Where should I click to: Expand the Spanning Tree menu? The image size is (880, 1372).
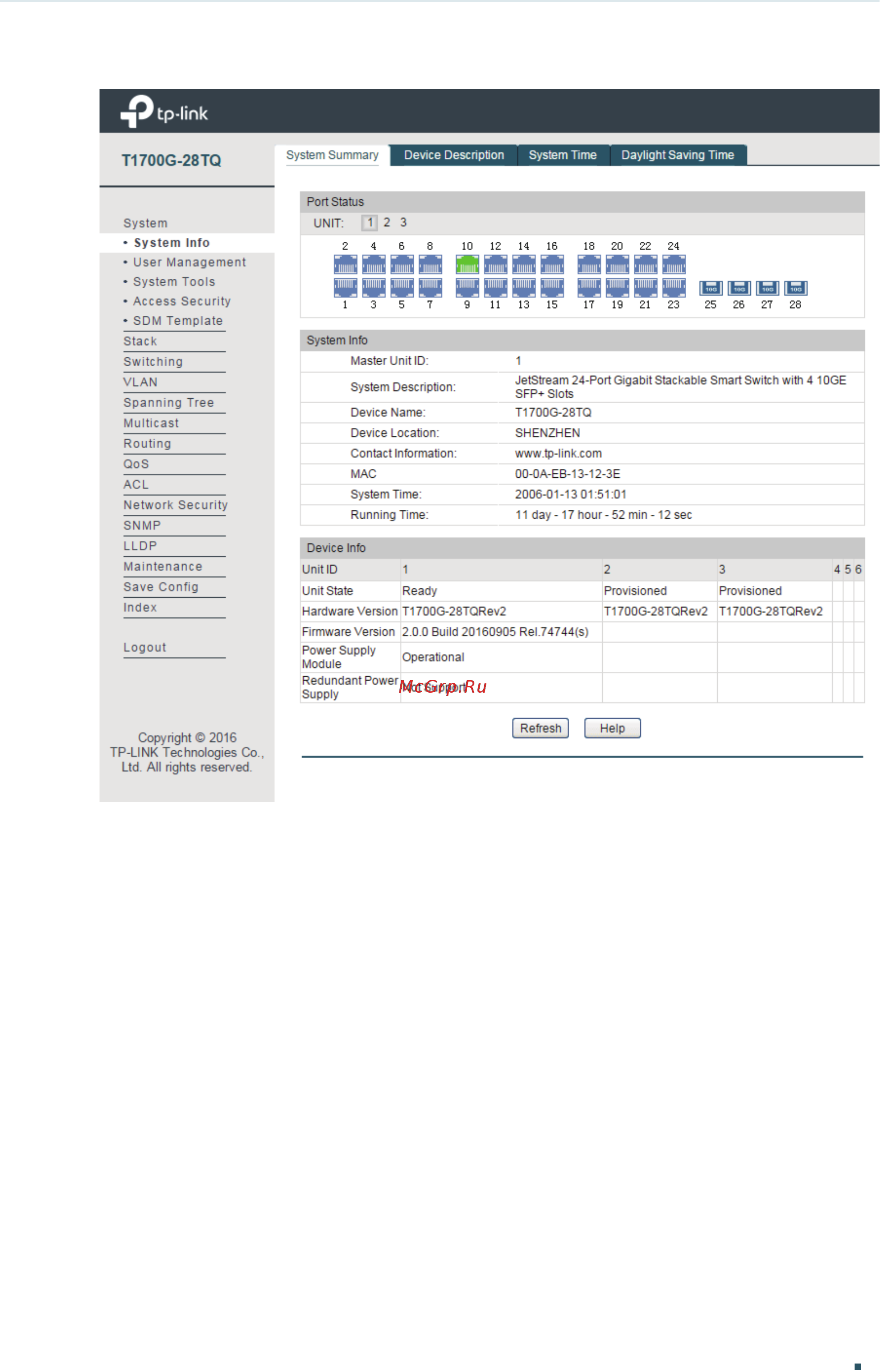(169, 403)
